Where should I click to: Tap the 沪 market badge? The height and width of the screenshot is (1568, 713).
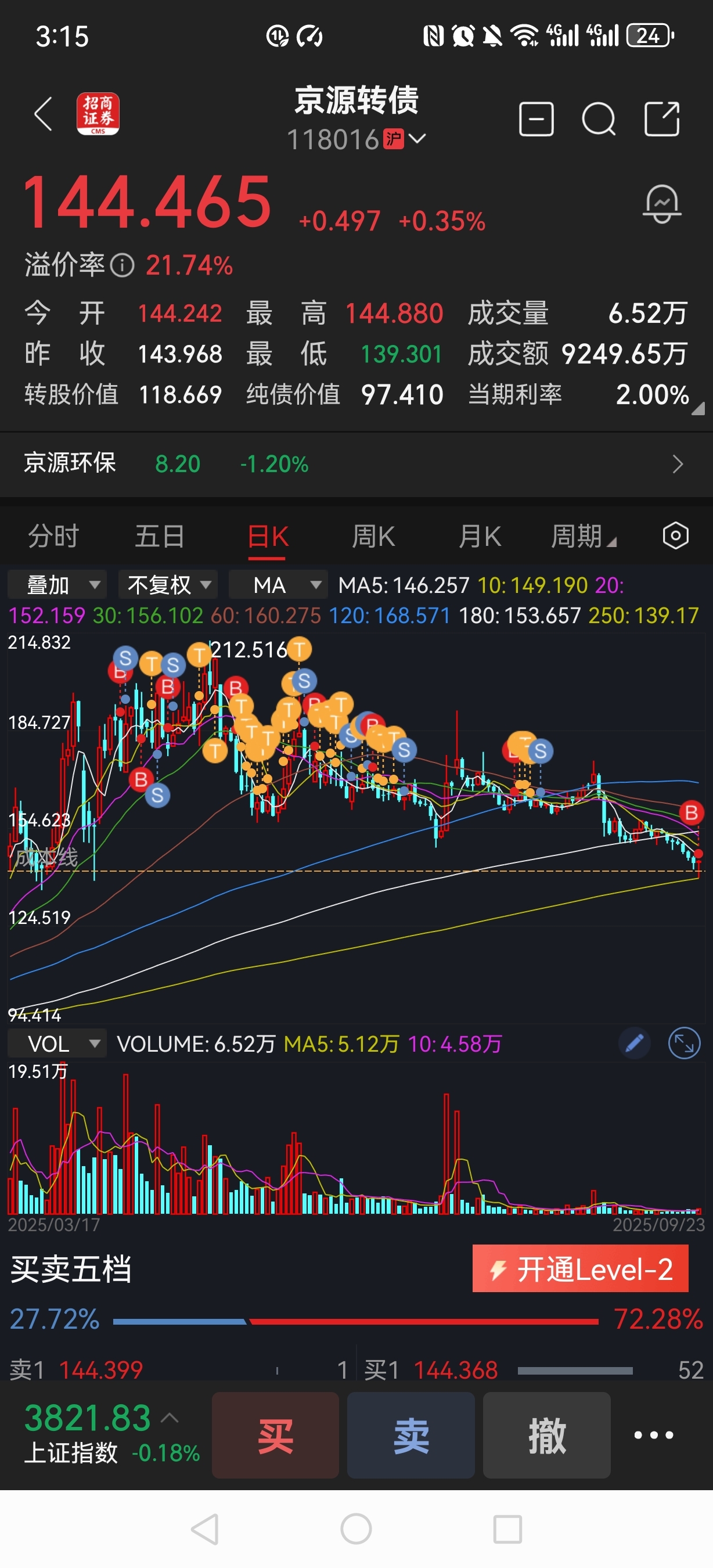394,139
